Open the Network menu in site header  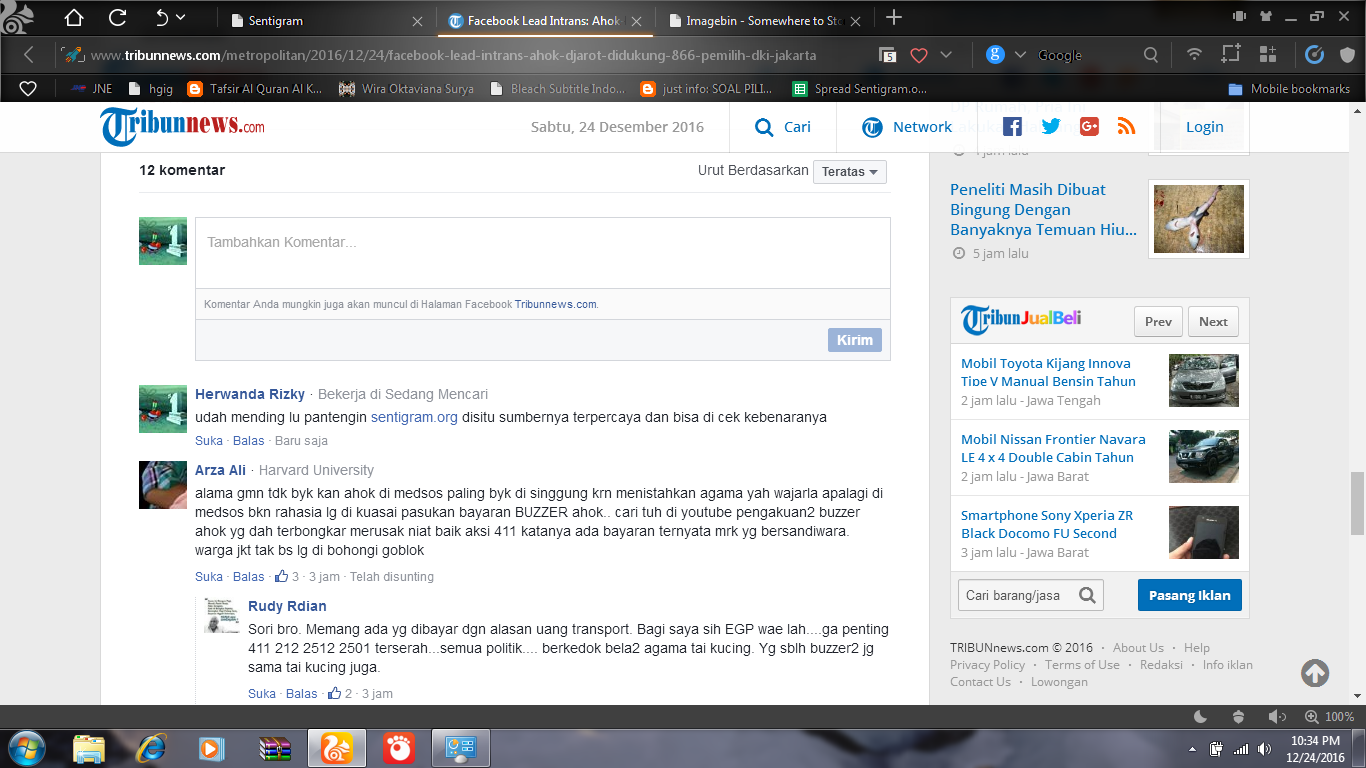point(907,127)
